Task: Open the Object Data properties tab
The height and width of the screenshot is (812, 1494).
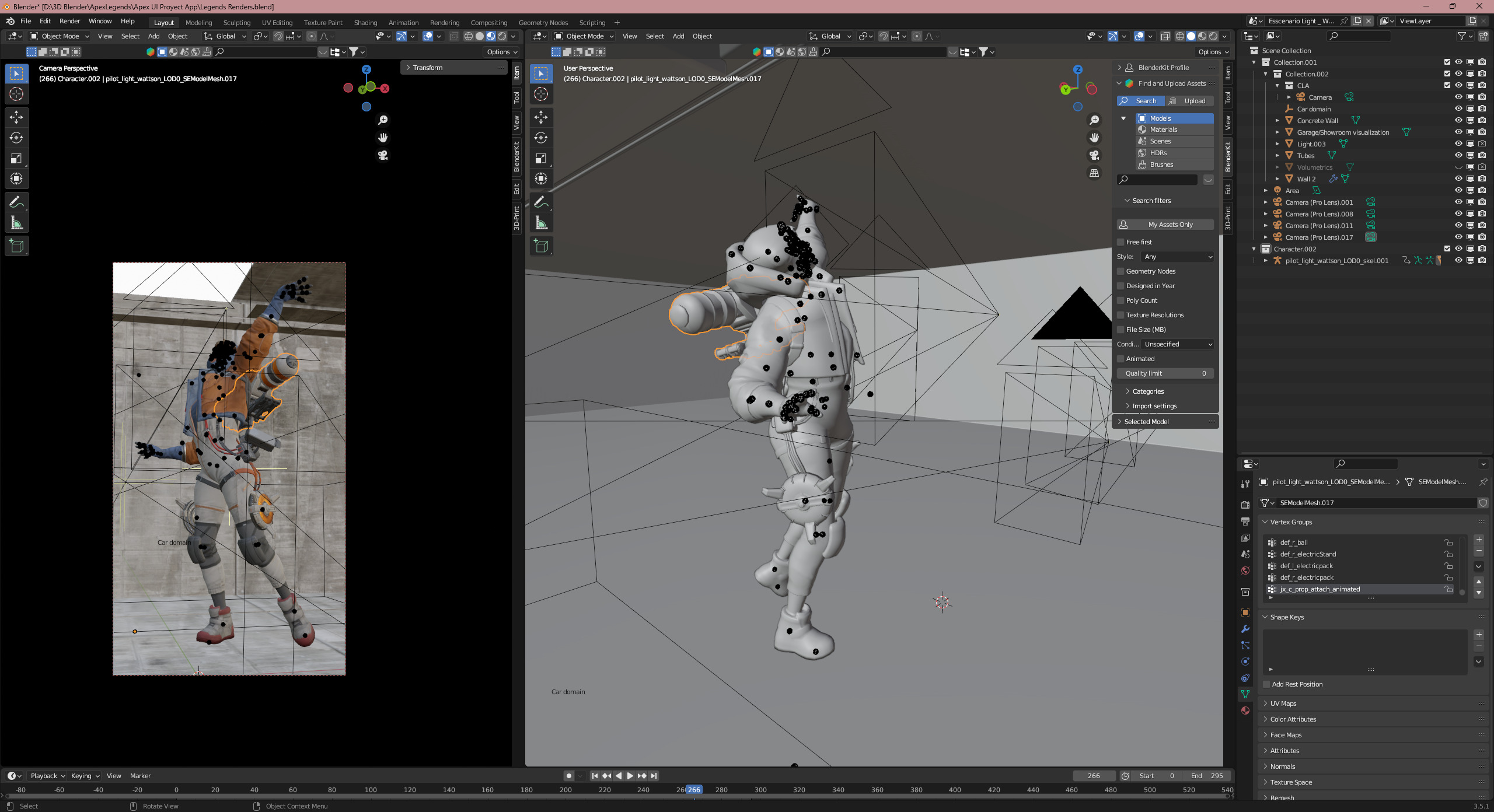Action: click(x=1245, y=694)
